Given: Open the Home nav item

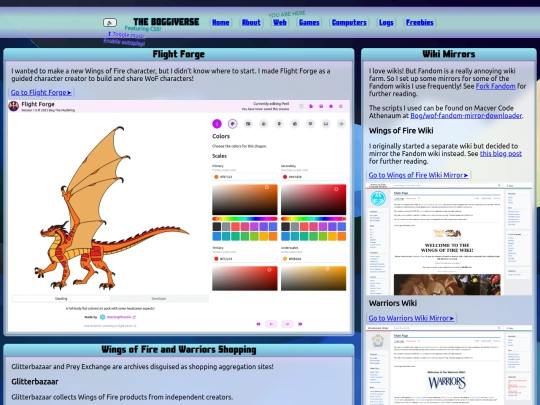Looking at the screenshot, I should (221, 23).
